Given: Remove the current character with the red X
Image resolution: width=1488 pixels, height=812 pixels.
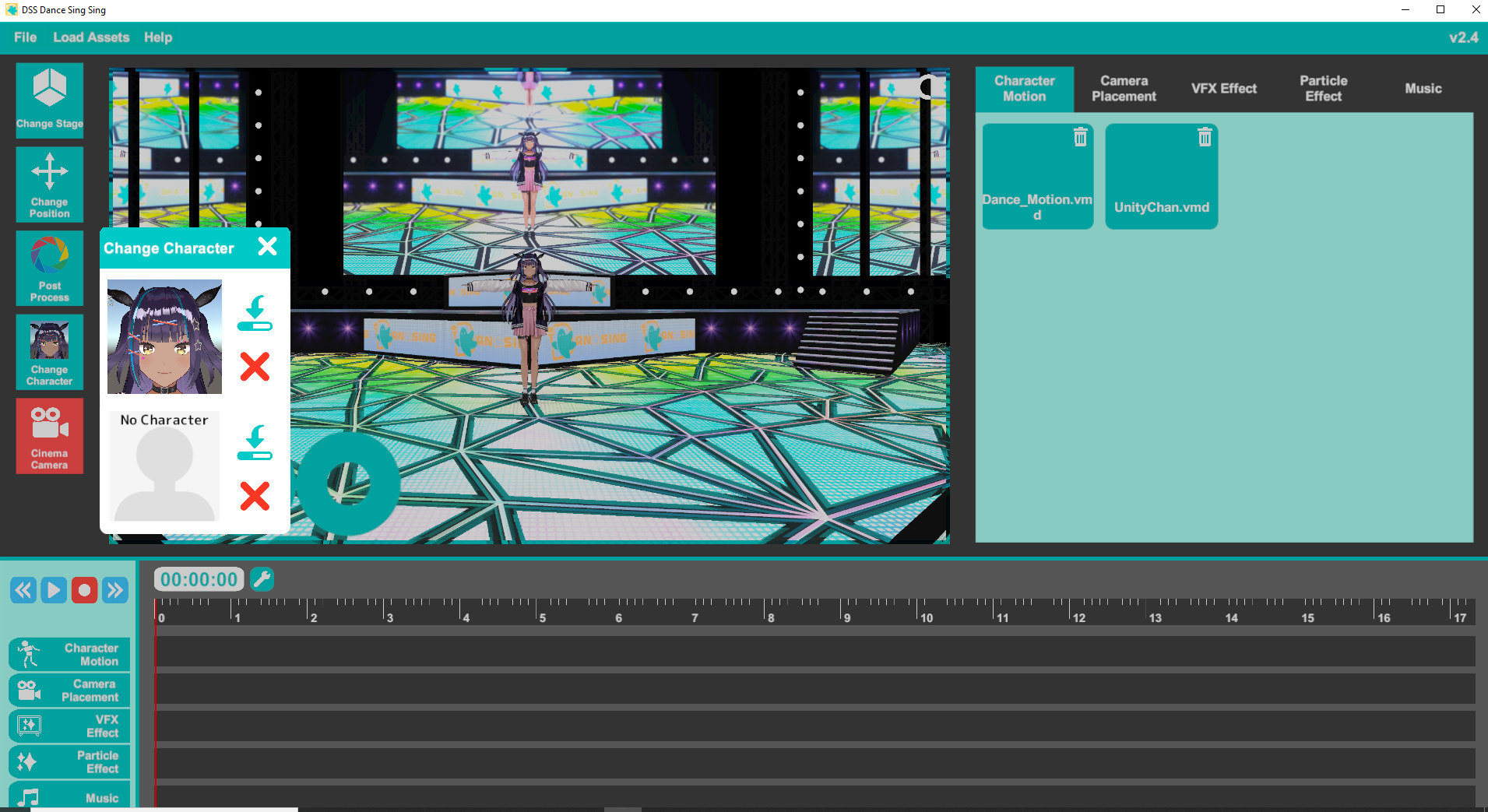Looking at the screenshot, I should coord(255,367).
